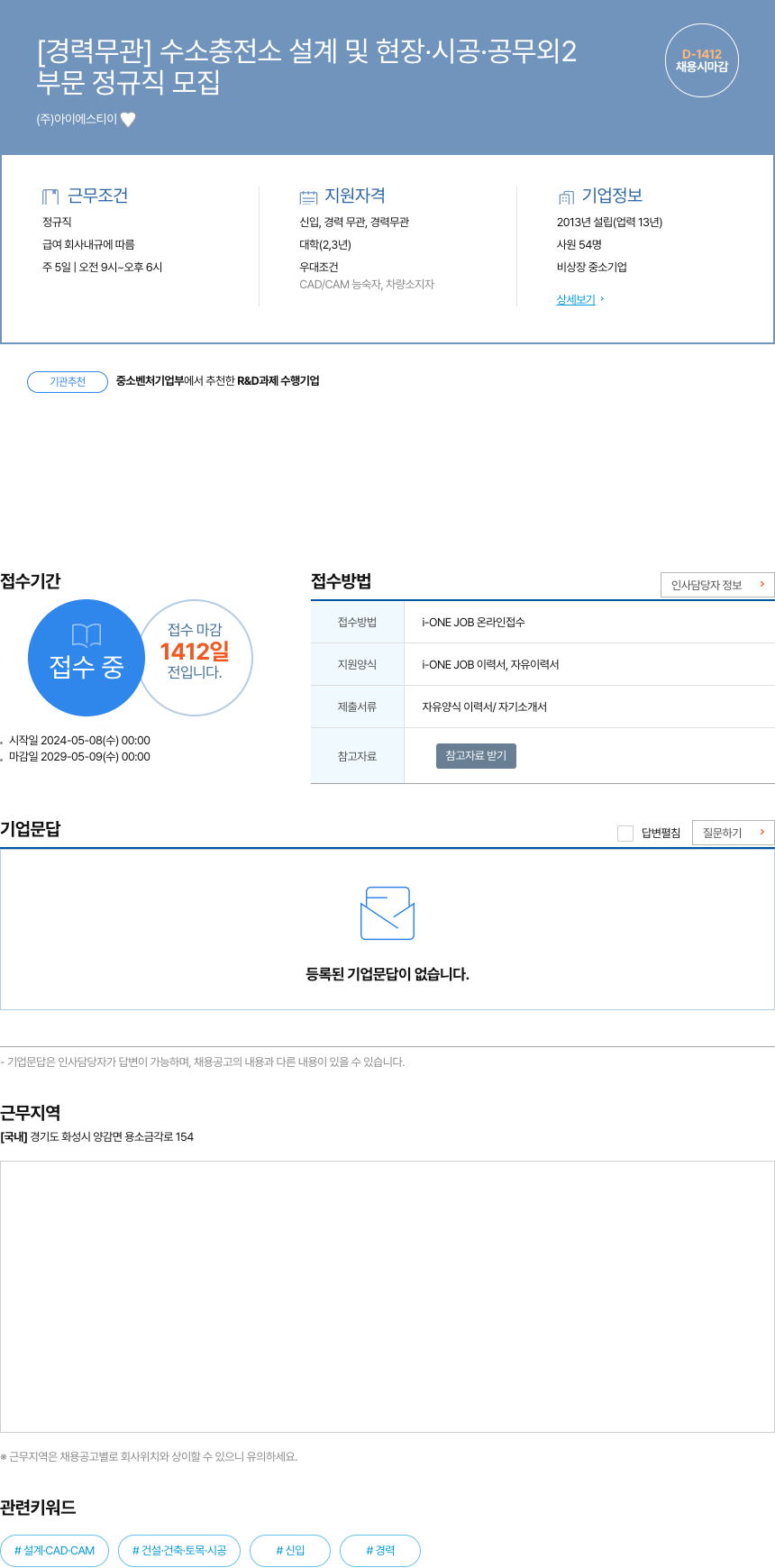Click the 참고자료 row label in the table
This screenshot has width=775, height=1568.
click(x=357, y=757)
